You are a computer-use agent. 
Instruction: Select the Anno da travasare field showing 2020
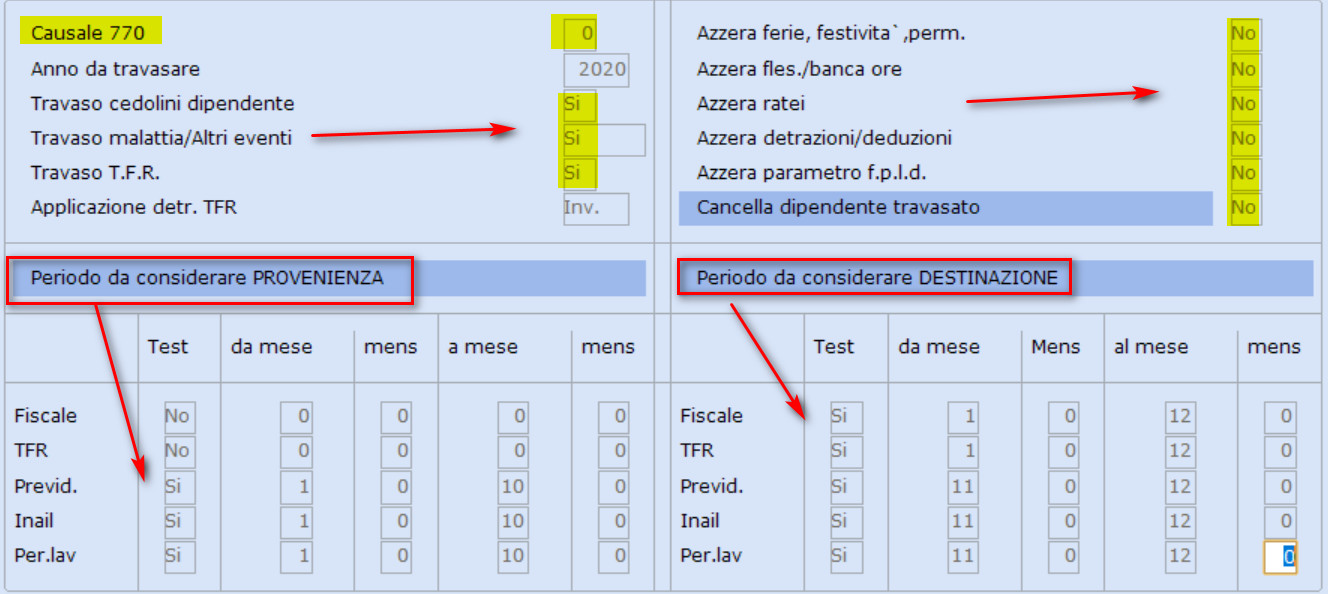pos(596,69)
